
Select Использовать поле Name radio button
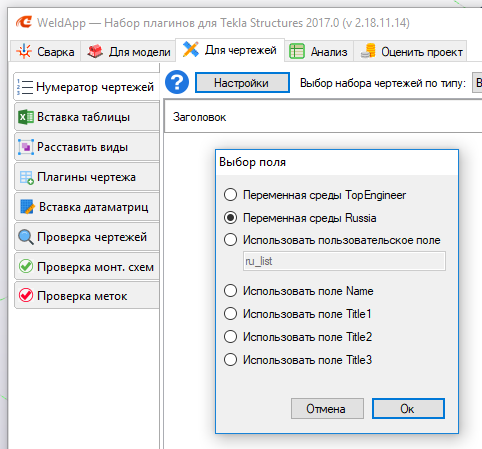pyautogui.click(x=230, y=291)
